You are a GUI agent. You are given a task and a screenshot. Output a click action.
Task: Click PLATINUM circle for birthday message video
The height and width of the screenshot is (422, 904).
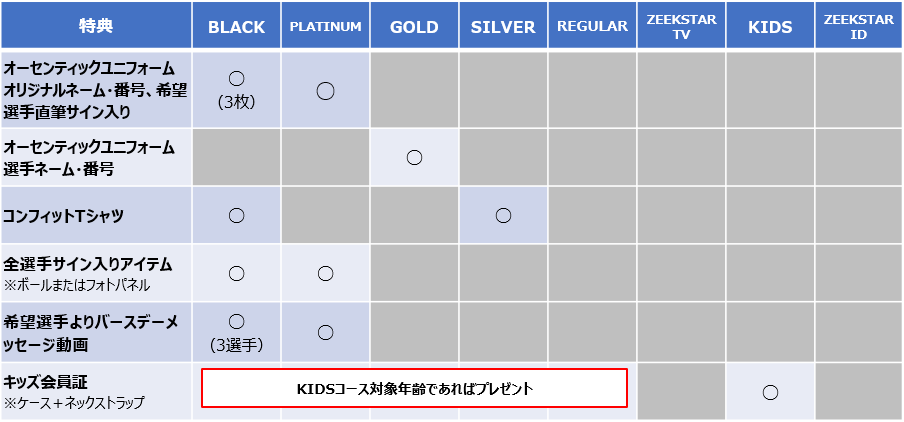[x=325, y=332]
